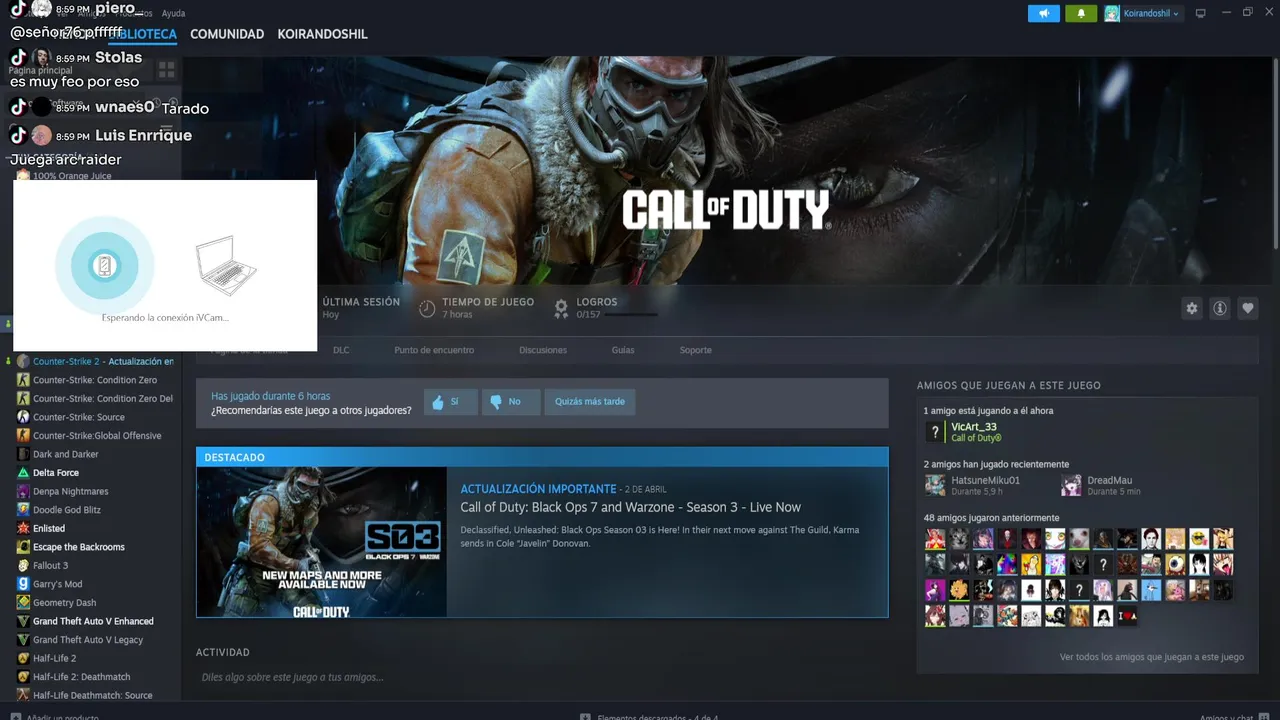Click the GTA V Enhanced icon

[x=23, y=622]
